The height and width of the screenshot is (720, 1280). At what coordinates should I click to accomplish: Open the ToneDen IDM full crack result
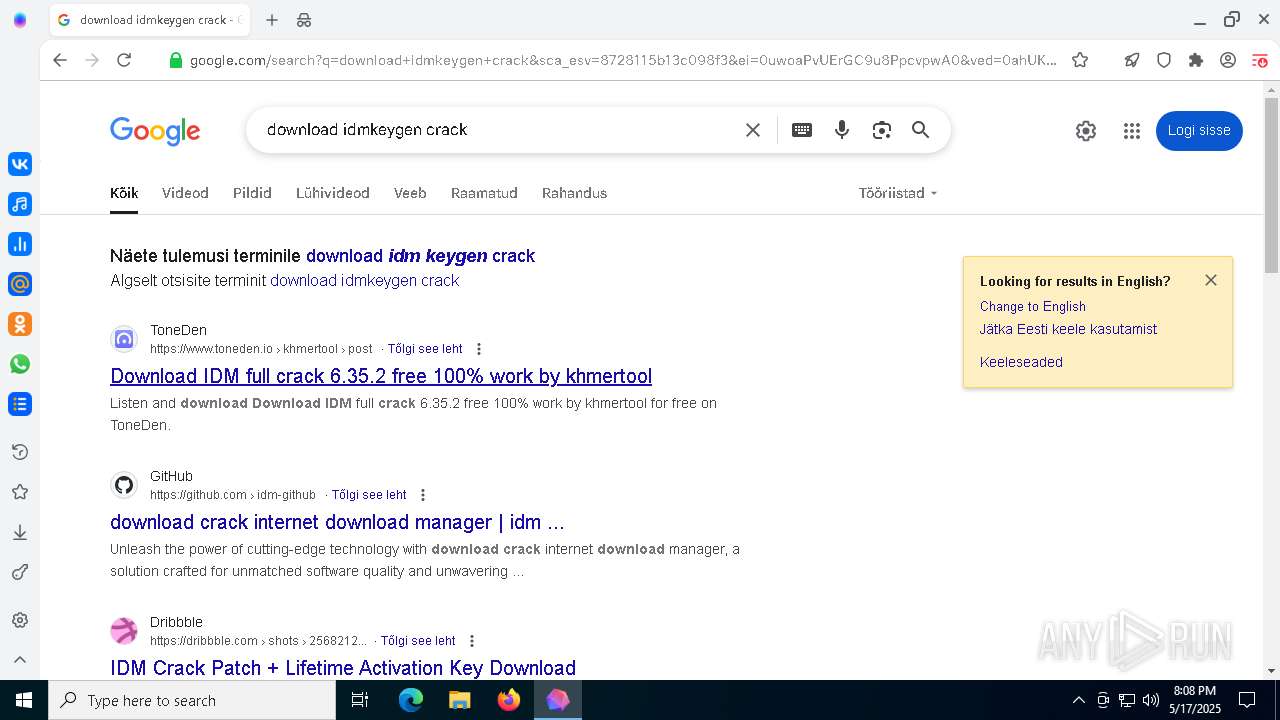click(x=381, y=376)
